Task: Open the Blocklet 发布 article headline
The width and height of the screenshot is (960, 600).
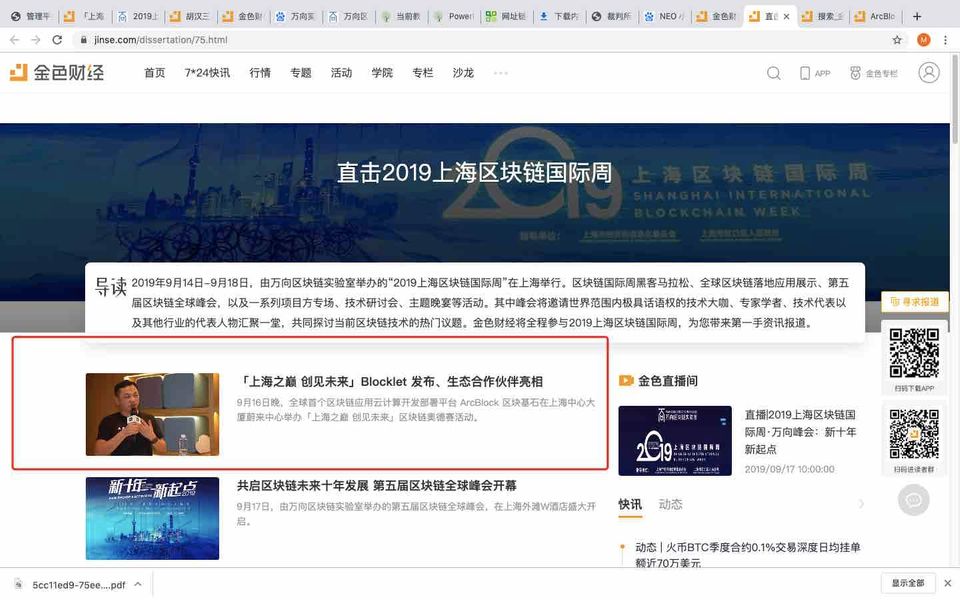Action: coord(390,382)
